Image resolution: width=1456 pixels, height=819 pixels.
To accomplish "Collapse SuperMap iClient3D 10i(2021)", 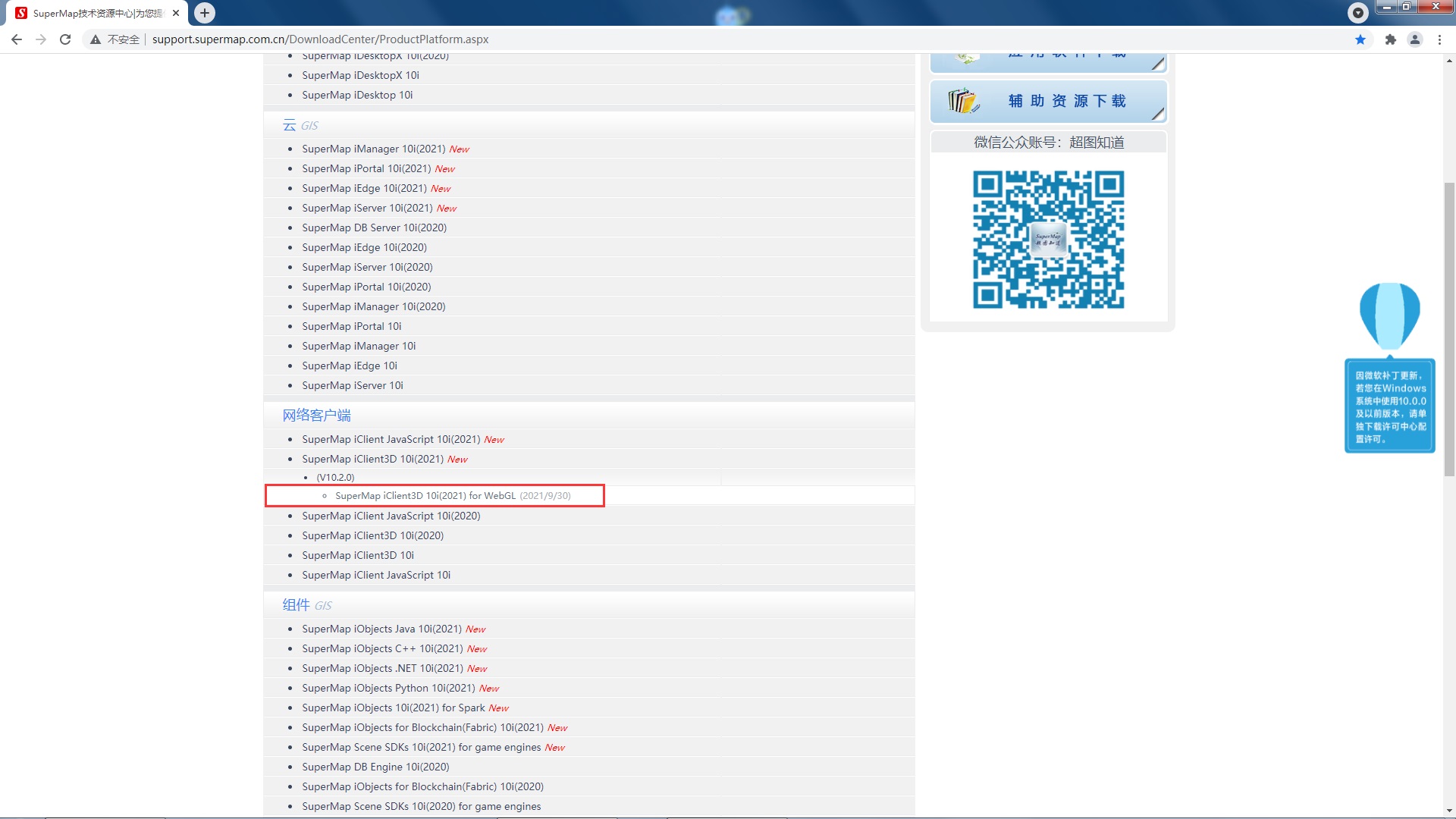I will [372, 459].
